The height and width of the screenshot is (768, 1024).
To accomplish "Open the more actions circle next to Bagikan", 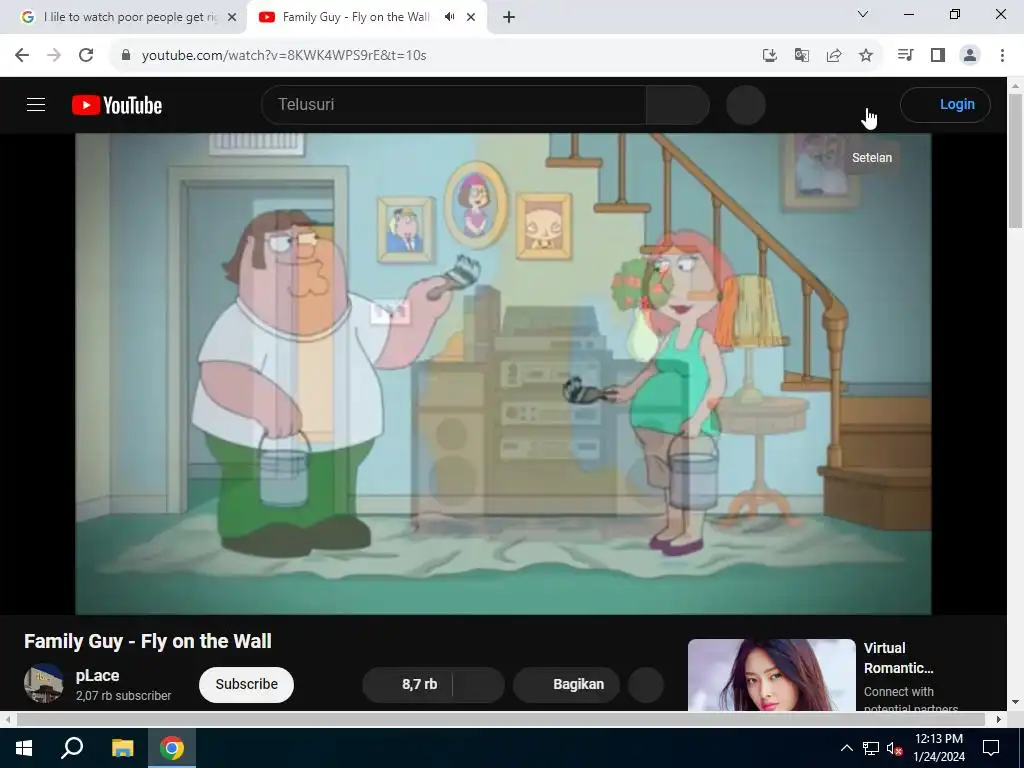I will click(x=646, y=684).
